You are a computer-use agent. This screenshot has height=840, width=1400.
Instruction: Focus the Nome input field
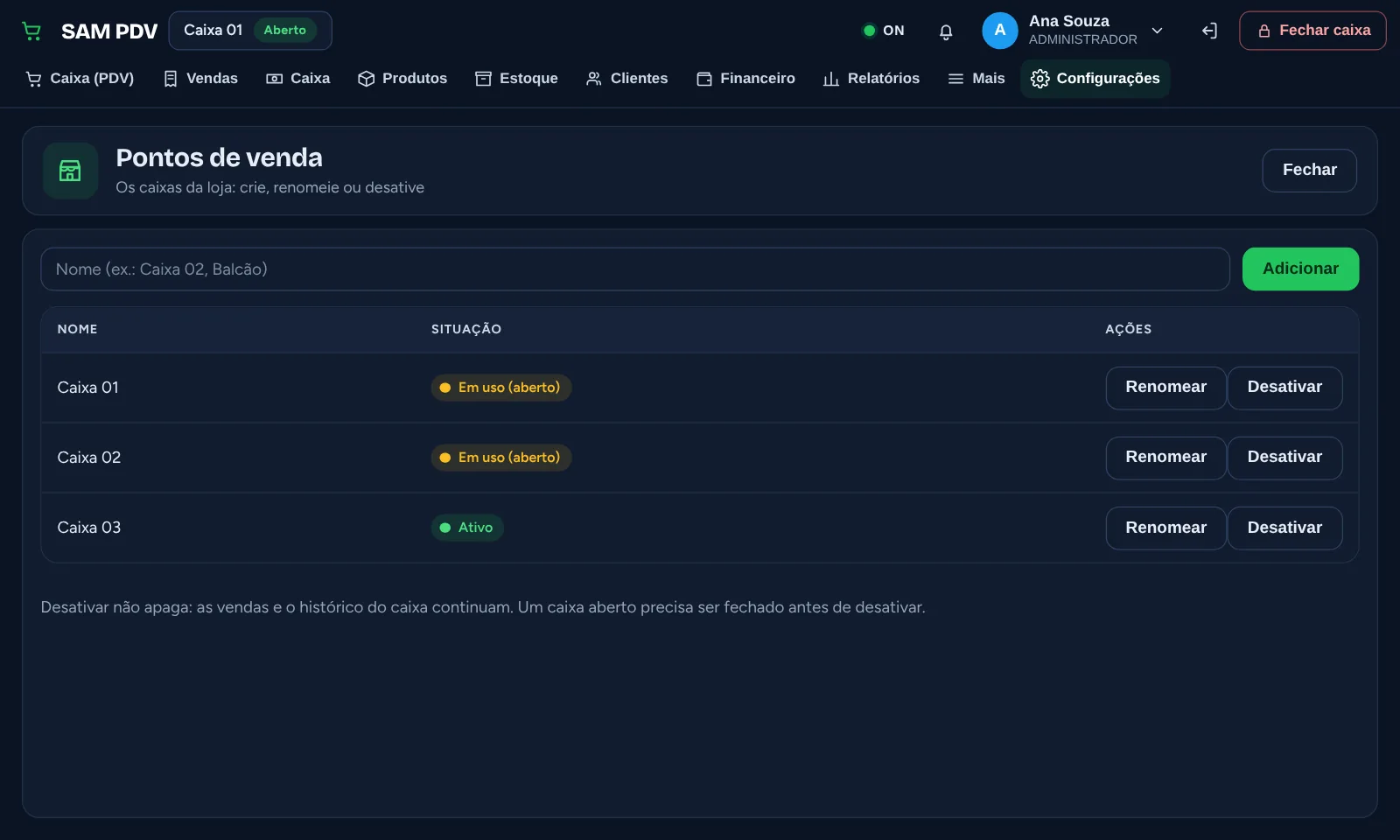click(635, 269)
